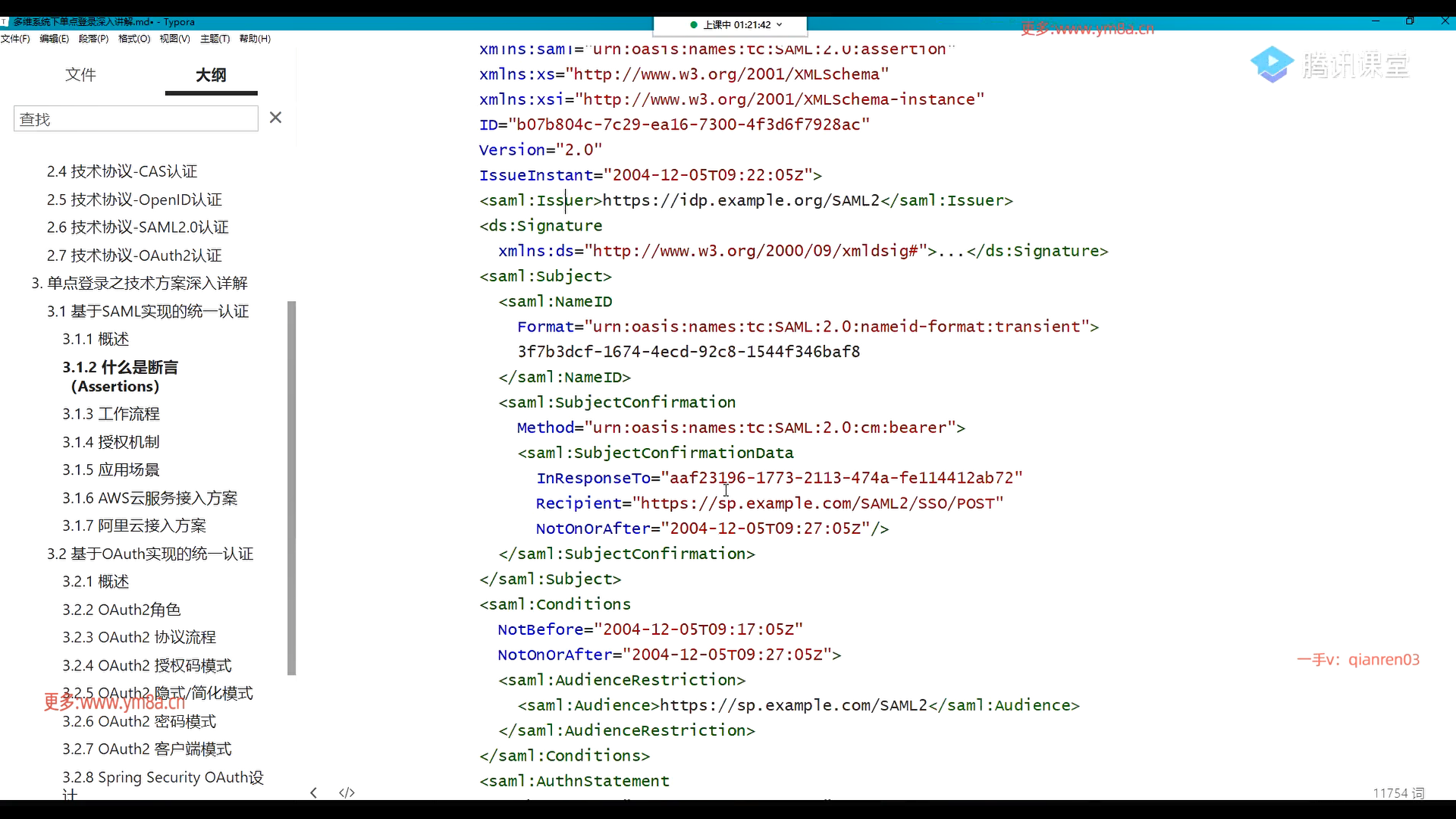Select 3.1.6 AWS云服务接入方案 in outline
The height and width of the screenshot is (819, 1456).
coord(149,498)
